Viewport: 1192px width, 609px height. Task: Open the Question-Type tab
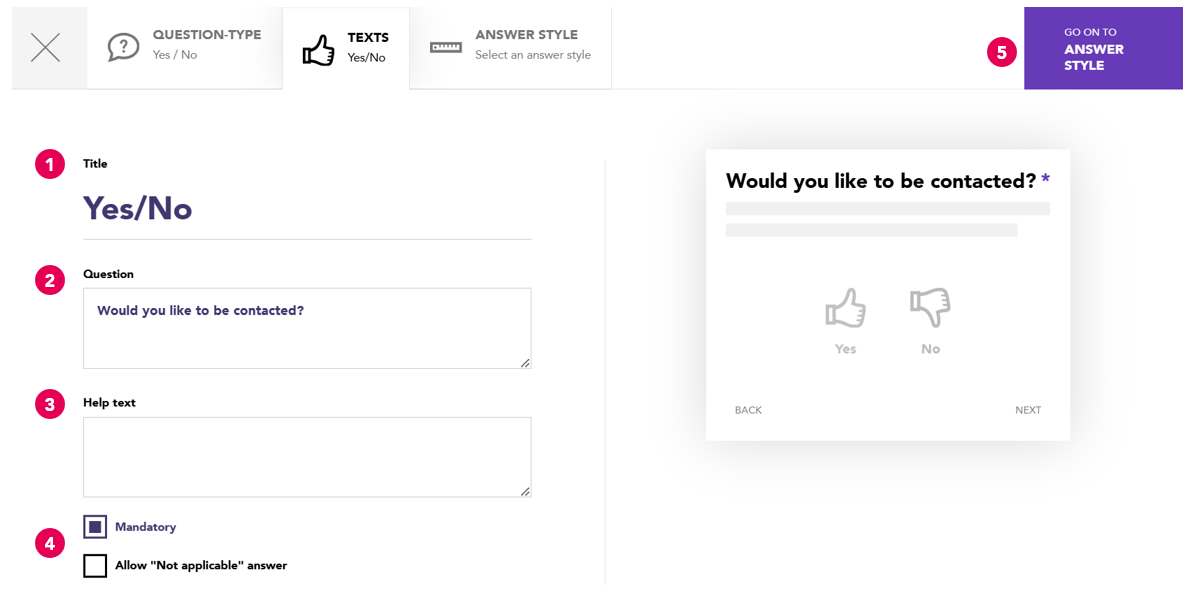185,48
